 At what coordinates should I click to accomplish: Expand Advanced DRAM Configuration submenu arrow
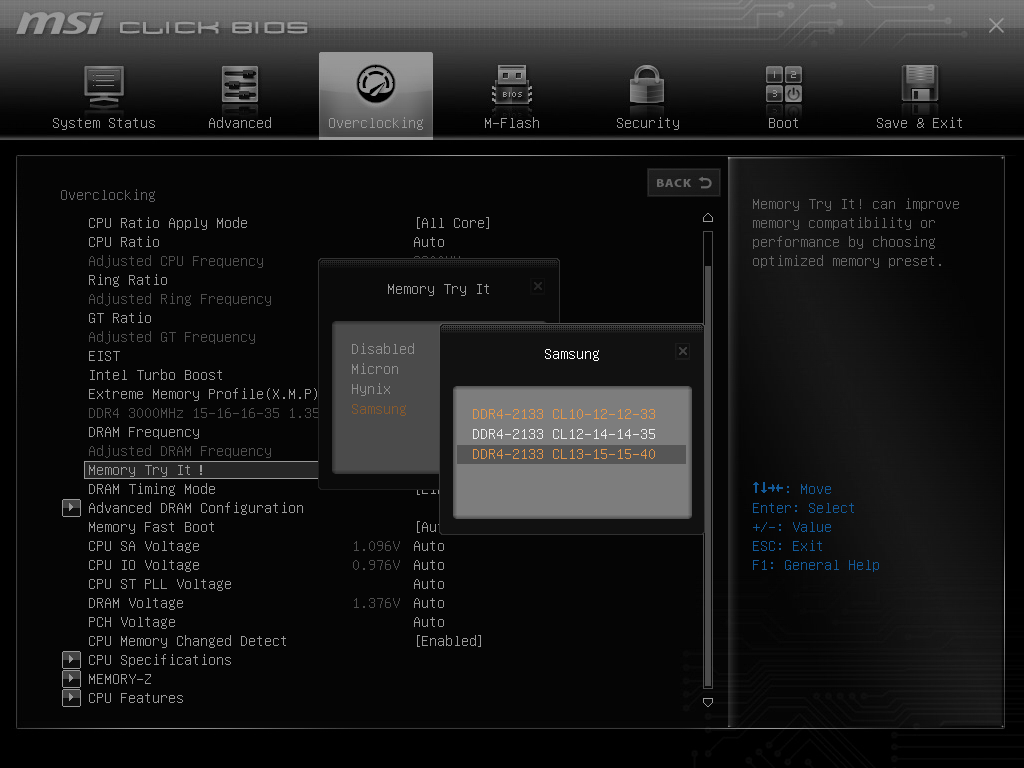point(71,507)
